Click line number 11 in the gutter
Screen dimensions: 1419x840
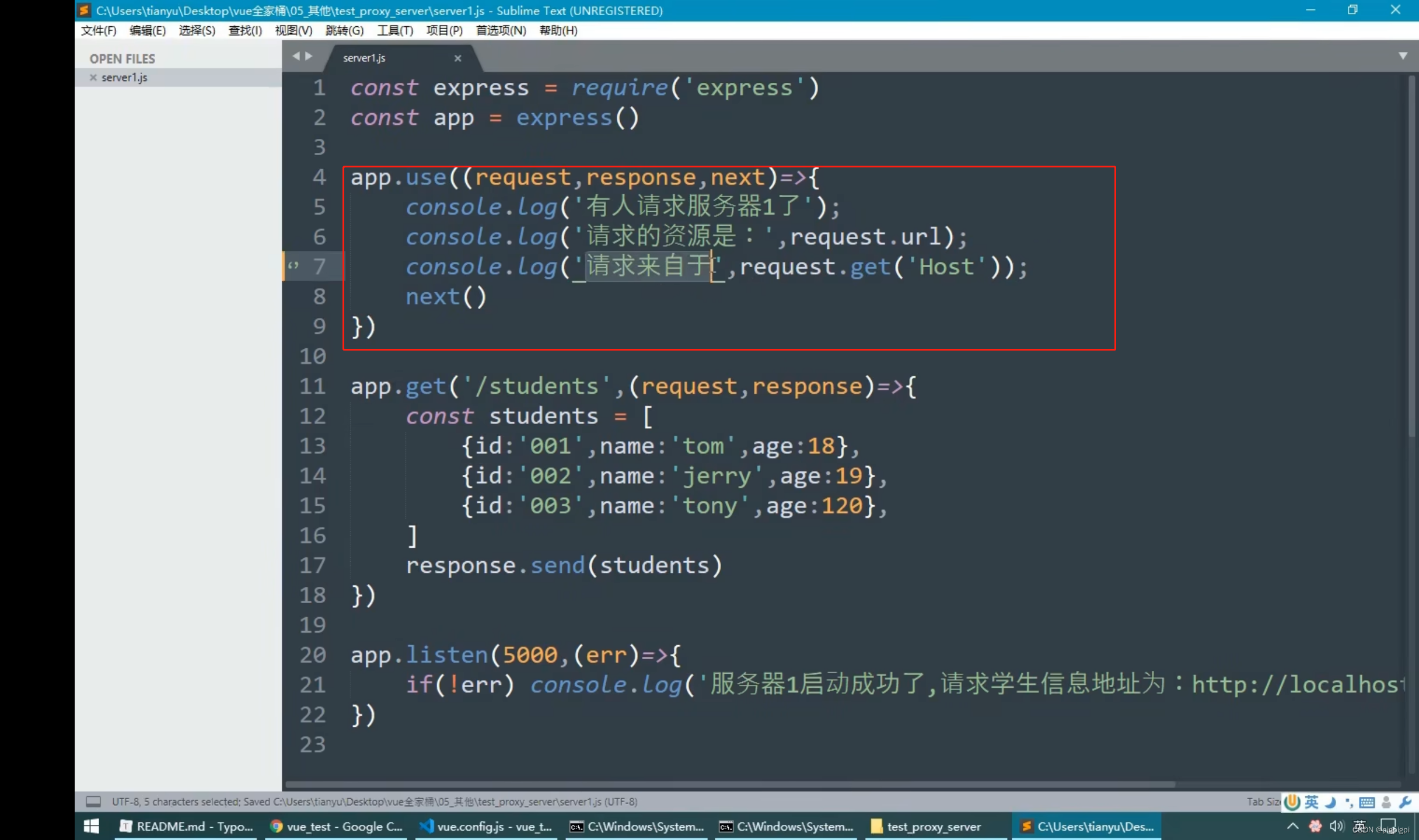click(312, 386)
